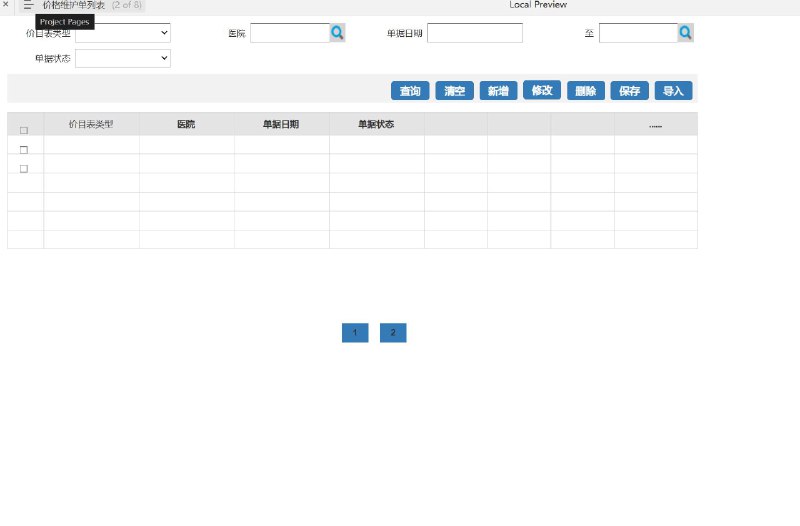
Task: Go to page 2
Action: point(393,333)
